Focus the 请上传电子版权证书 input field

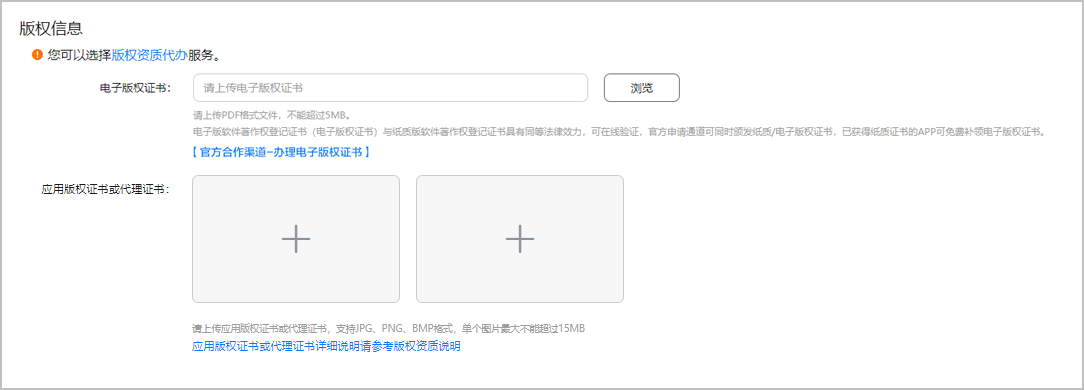point(390,88)
